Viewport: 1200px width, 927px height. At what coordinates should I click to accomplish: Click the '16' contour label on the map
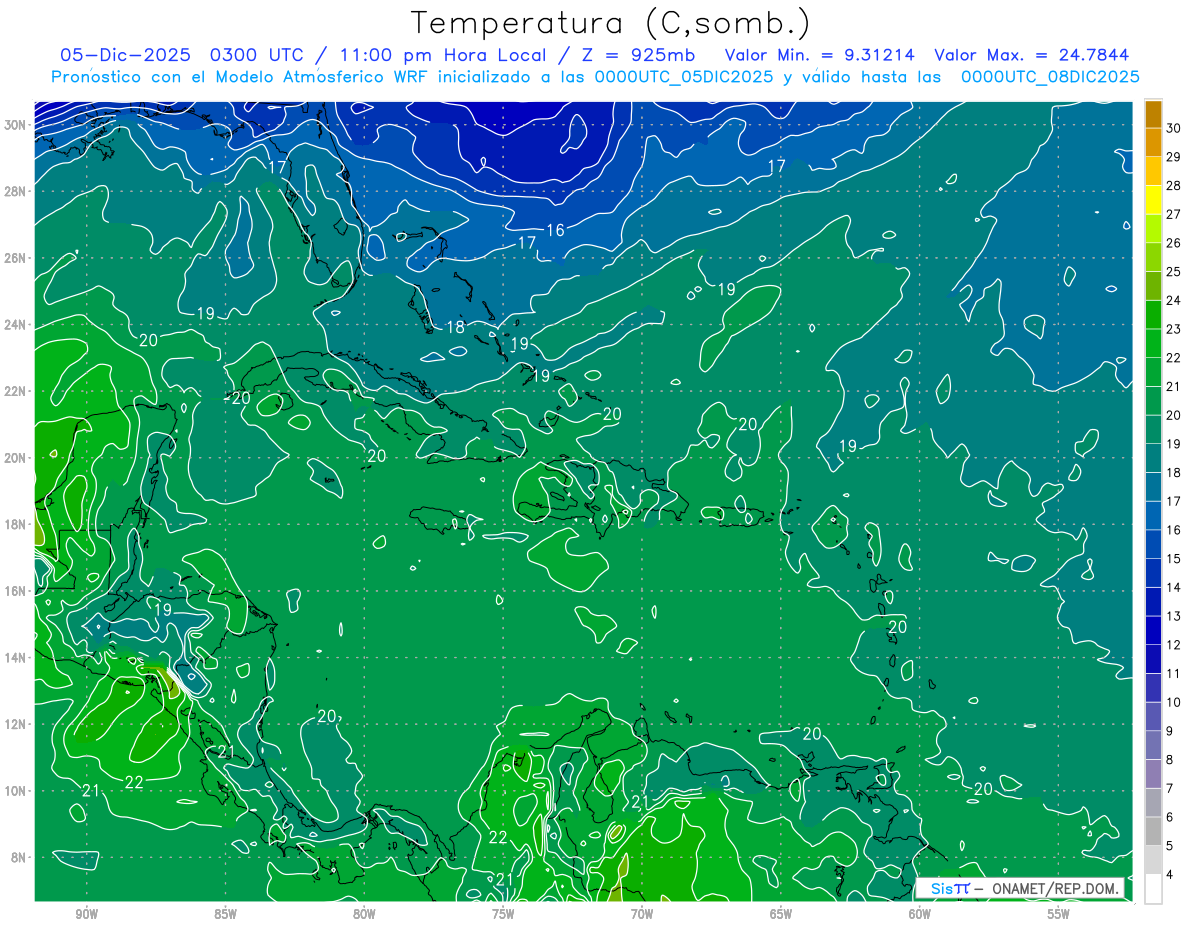555,230
